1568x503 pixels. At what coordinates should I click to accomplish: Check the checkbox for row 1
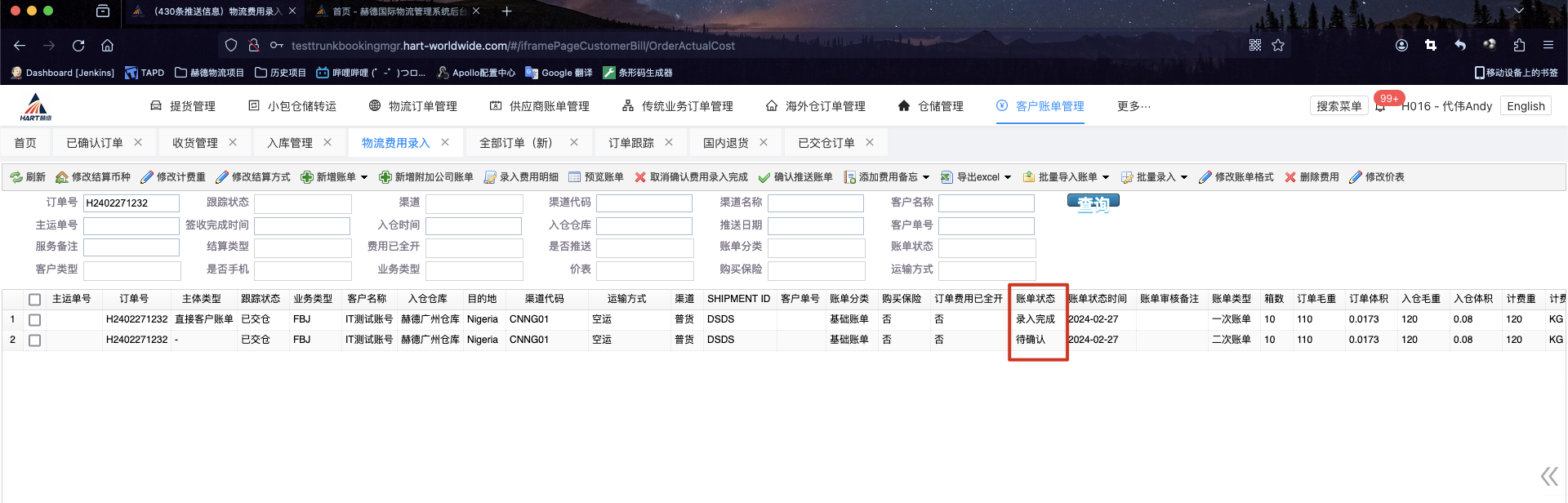pyautogui.click(x=34, y=320)
